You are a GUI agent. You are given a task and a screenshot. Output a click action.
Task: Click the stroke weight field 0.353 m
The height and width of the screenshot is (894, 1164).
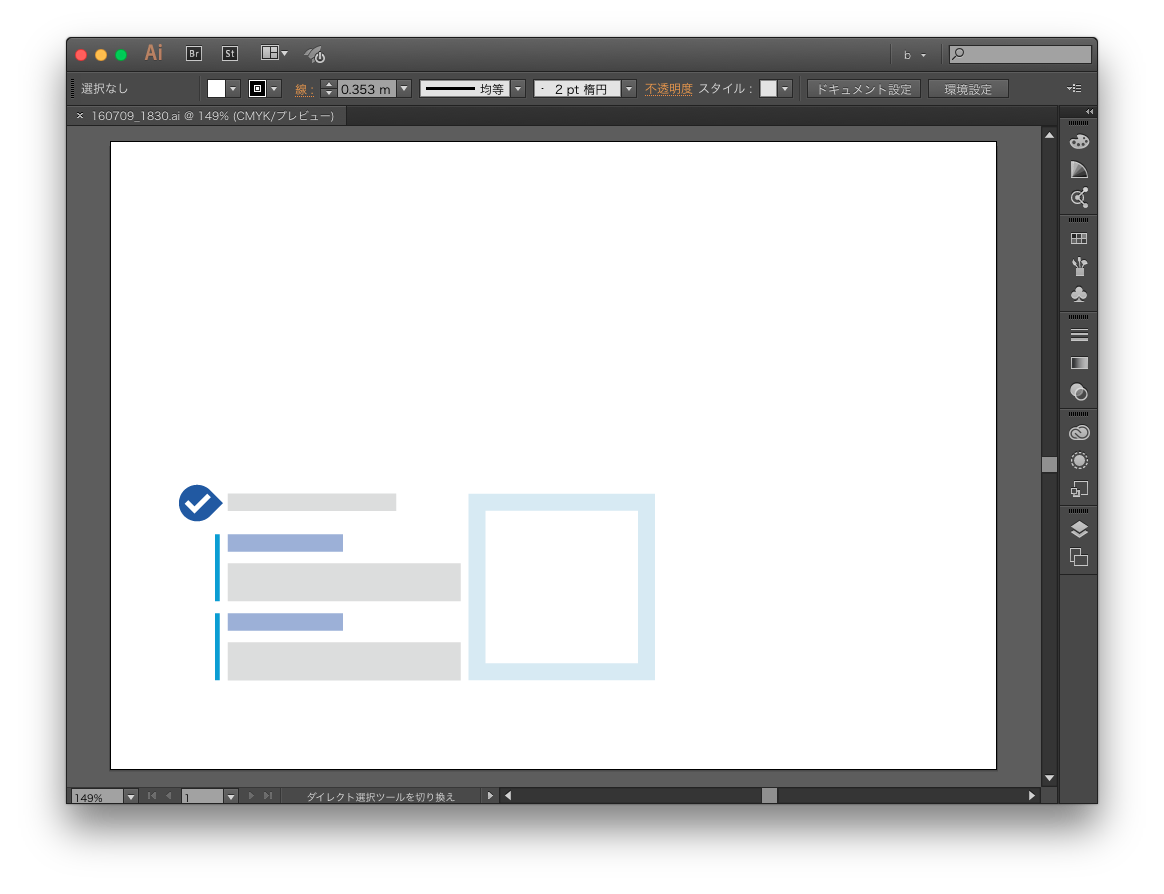point(367,89)
